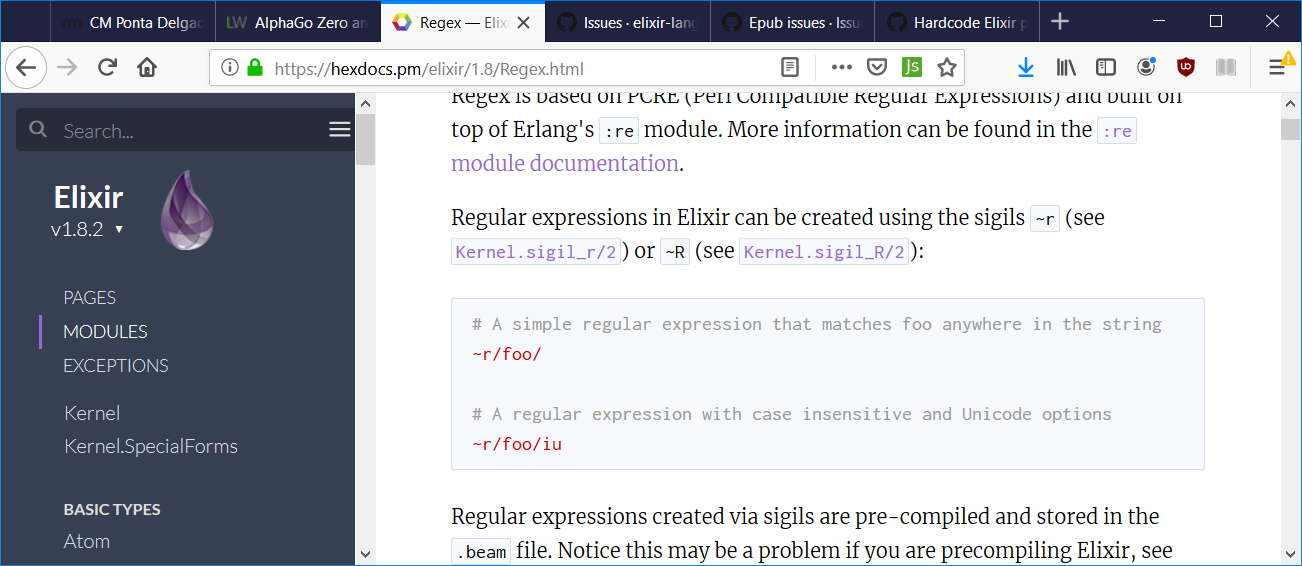Toggle the docs sidebar hamburger

coord(340,130)
